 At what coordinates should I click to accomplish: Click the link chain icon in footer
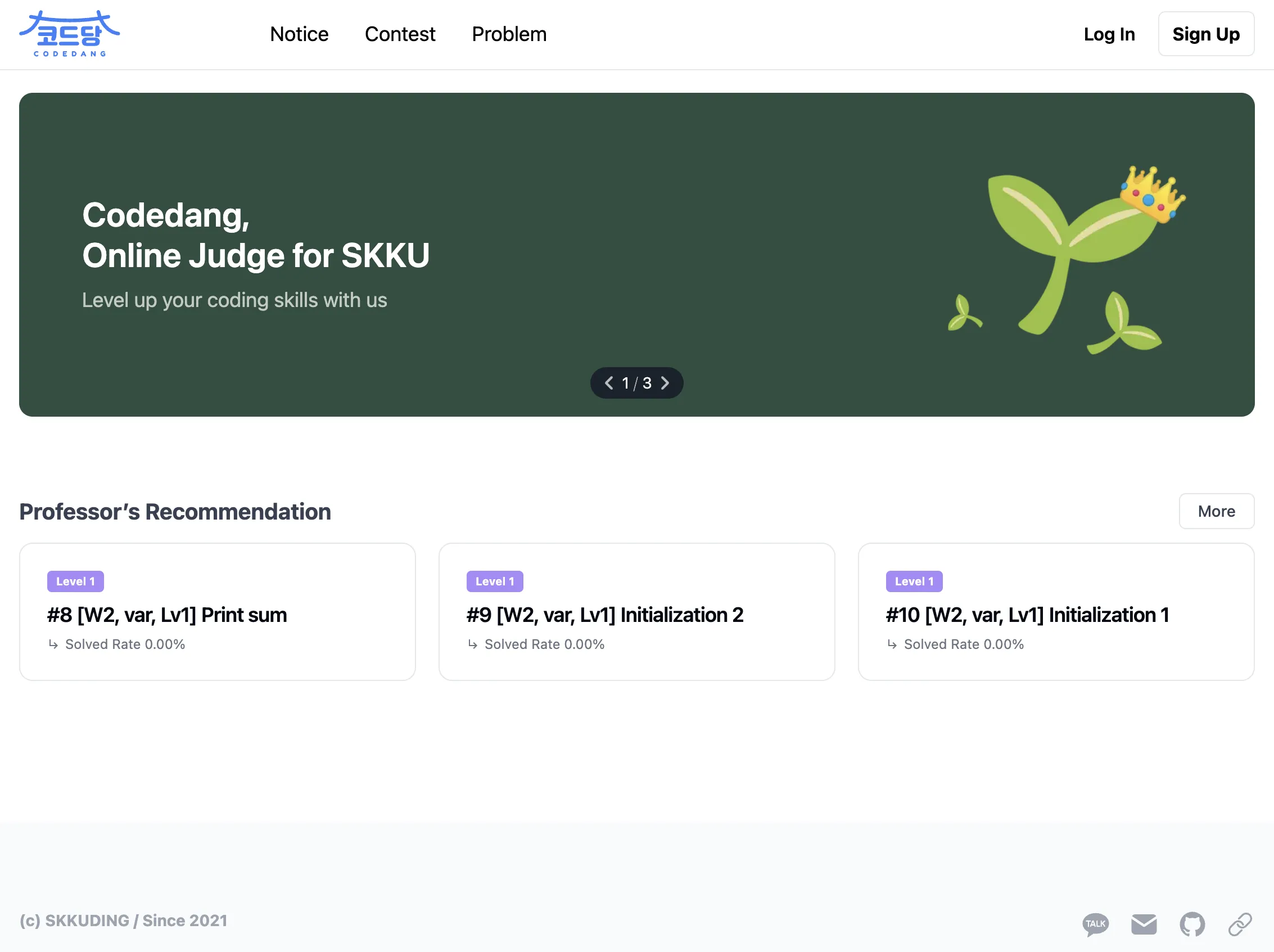point(1240,924)
